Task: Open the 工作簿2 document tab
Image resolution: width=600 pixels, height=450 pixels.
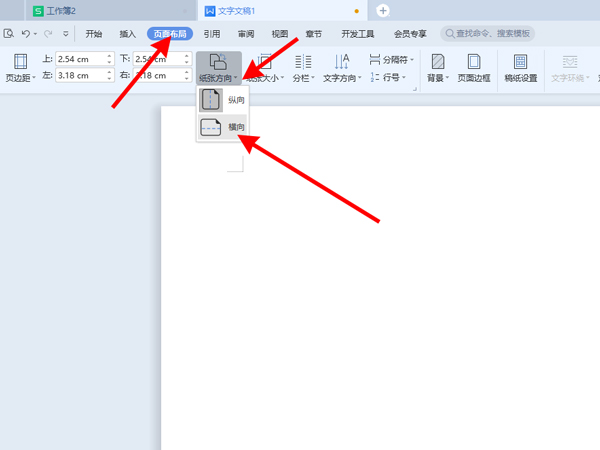Action: [x=60, y=10]
